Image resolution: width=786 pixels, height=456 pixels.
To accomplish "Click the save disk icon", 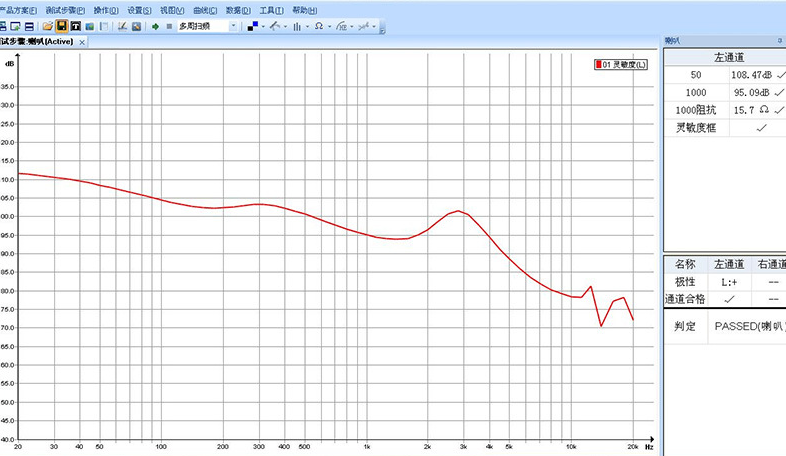I will coord(61,26).
